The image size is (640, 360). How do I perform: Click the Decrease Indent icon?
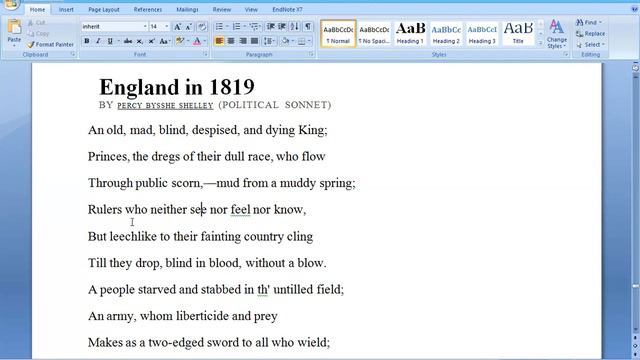(271, 27)
